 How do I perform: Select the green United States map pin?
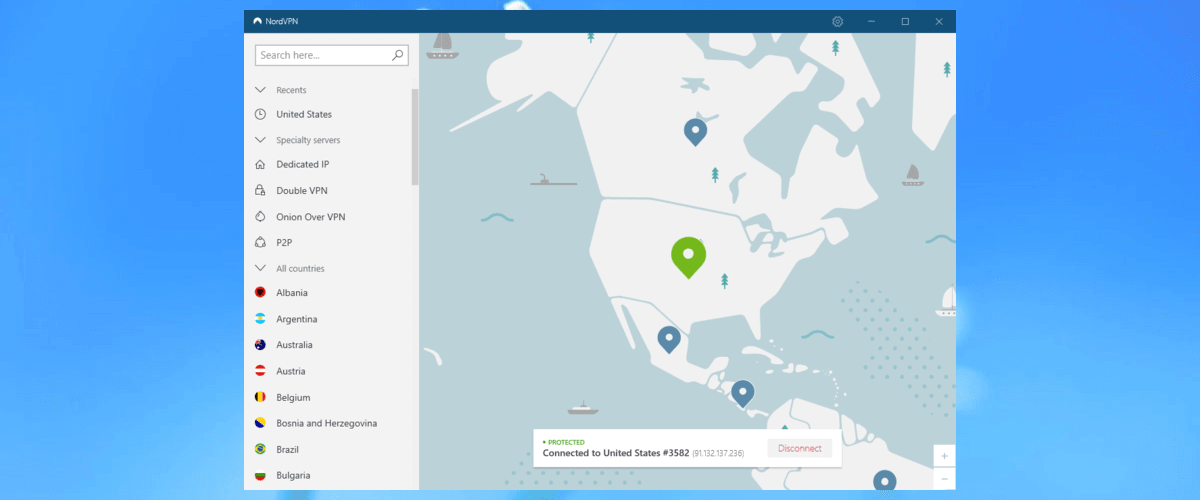(x=688, y=257)
